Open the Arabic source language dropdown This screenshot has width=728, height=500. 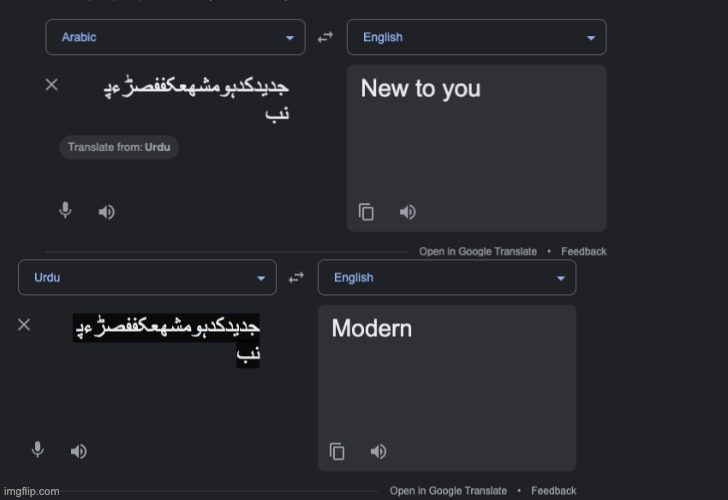[176, 37]
